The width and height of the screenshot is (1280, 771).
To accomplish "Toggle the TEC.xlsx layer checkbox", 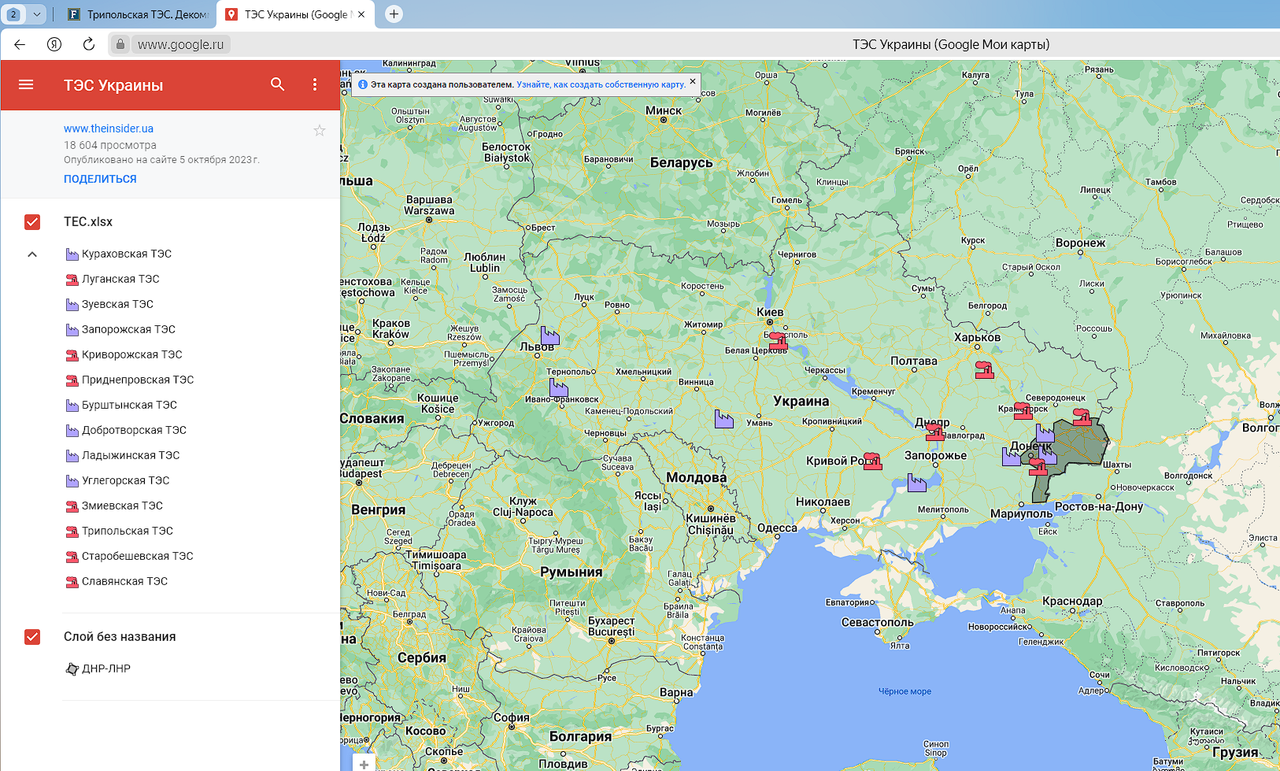I will [x=32, y=222].
